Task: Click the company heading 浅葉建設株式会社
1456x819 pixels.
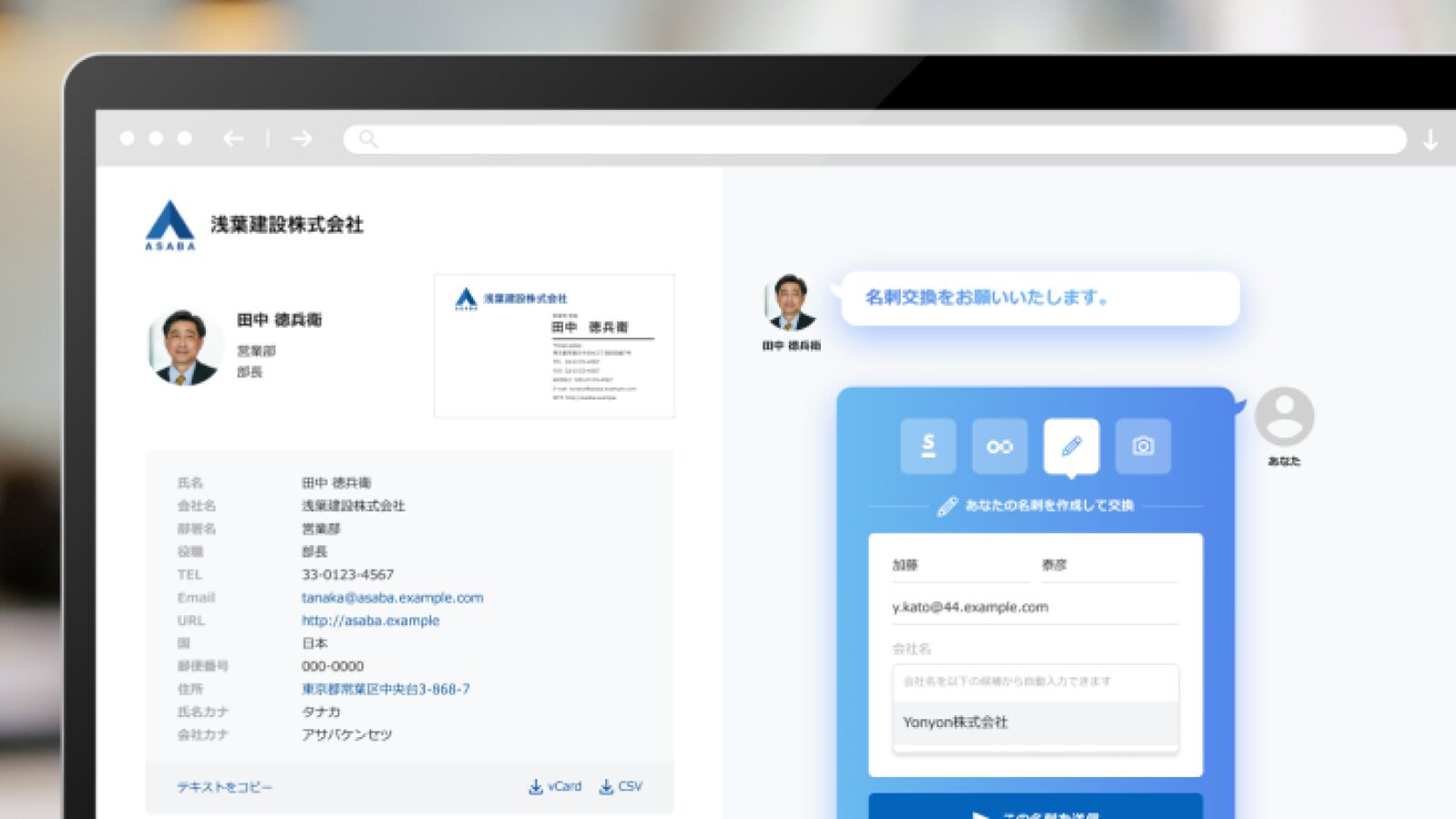Action: tap(288, 225)
